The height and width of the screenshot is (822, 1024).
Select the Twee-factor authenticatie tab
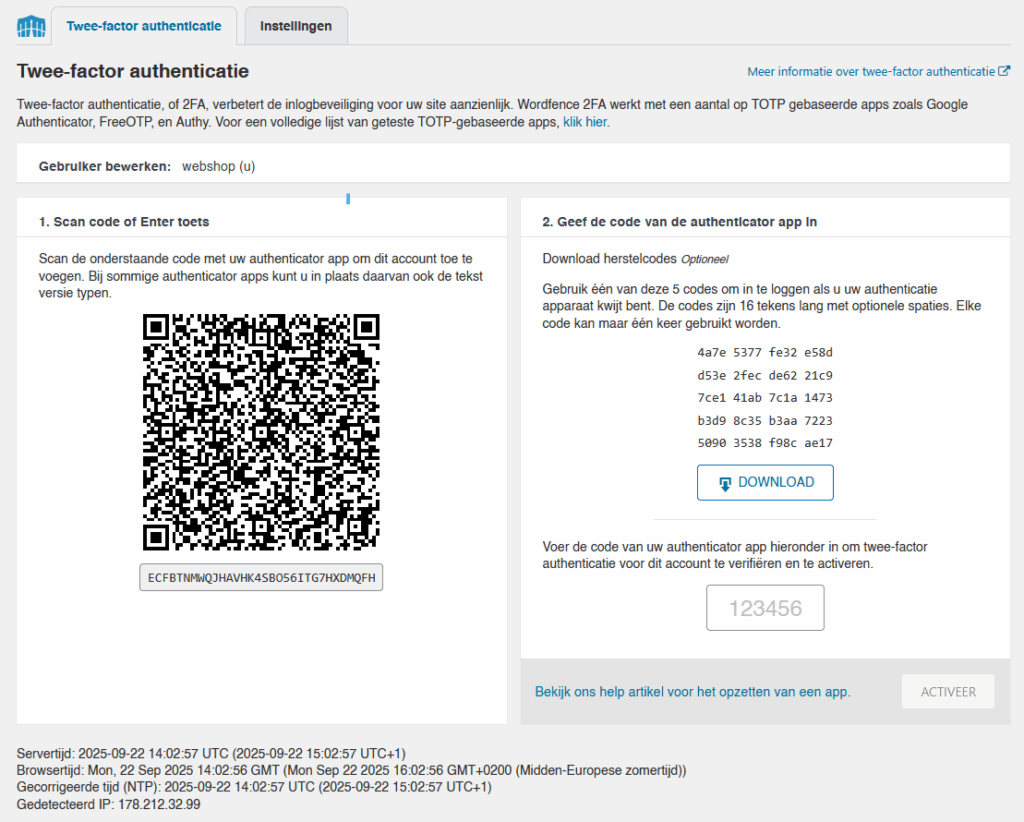pyautogui.click(x=144, y=27)
